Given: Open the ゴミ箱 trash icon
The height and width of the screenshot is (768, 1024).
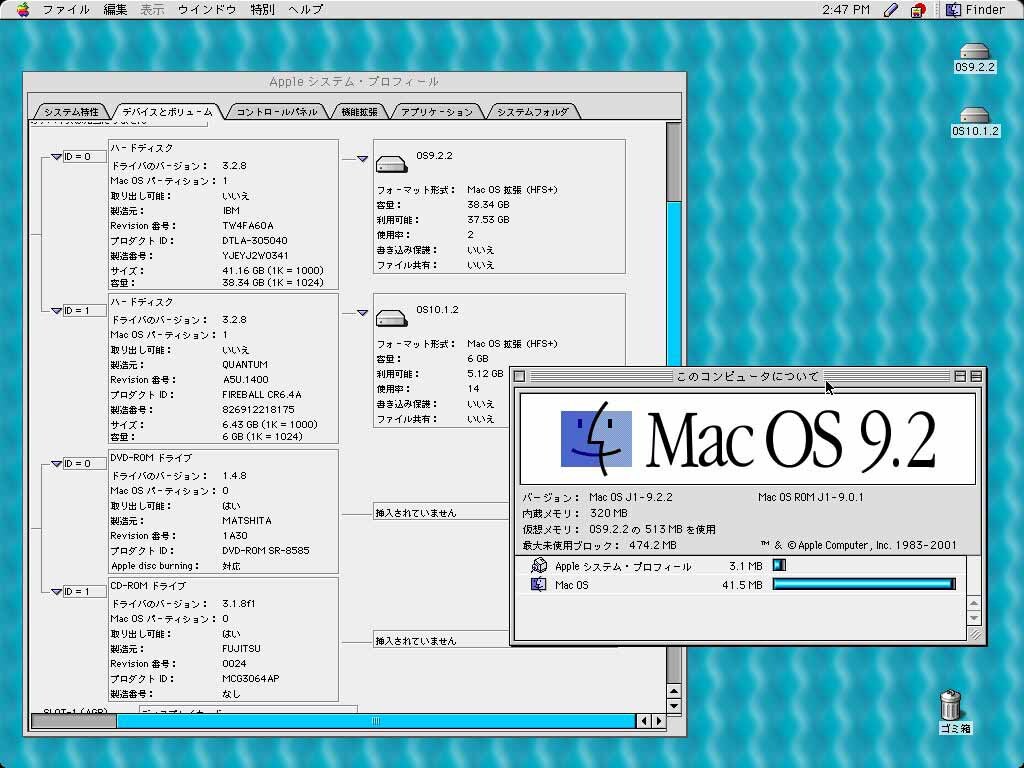Looking at the screenshot, I should 950,705.
